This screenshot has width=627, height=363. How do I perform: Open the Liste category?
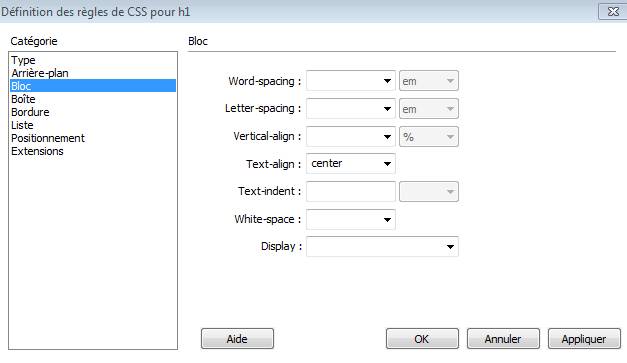pyautogui.click(x=22, y=125)
